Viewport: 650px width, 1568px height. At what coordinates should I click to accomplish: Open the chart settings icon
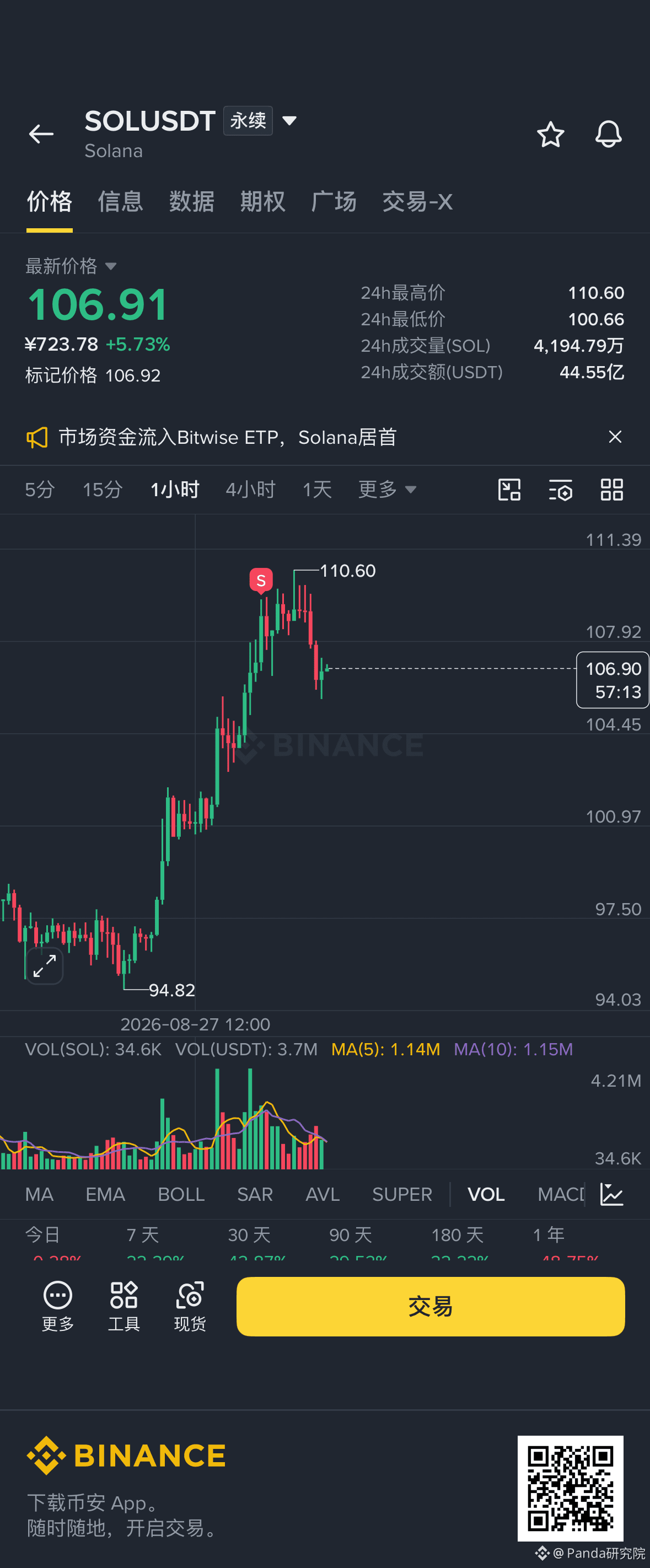pos(561,490)
